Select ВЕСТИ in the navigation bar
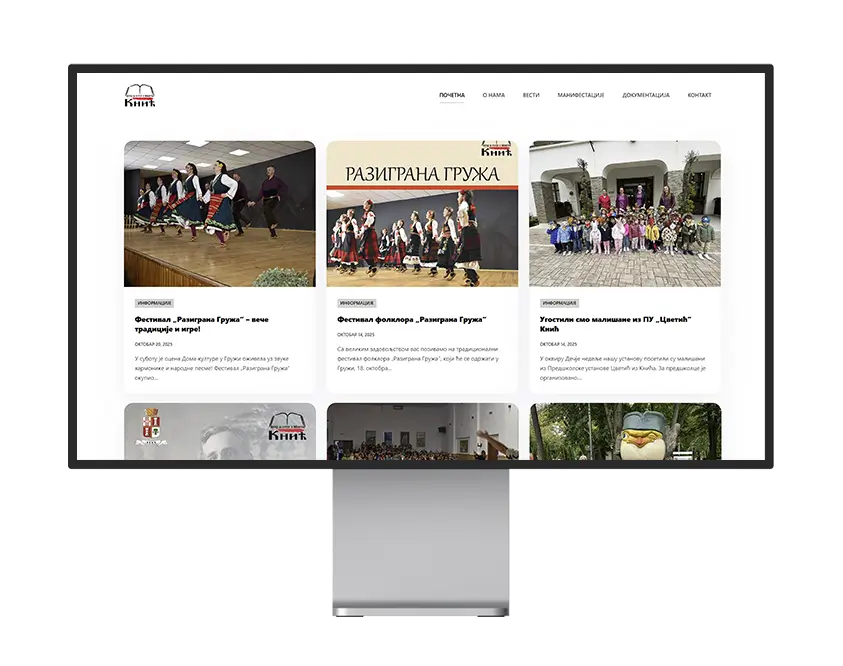 (530, 95)
